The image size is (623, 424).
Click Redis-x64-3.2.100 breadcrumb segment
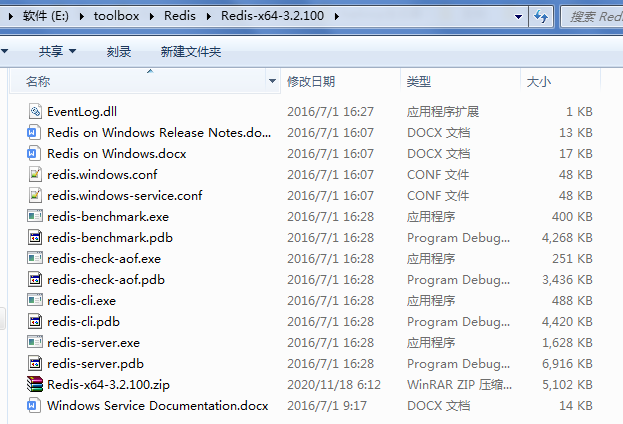coord(273,16)
